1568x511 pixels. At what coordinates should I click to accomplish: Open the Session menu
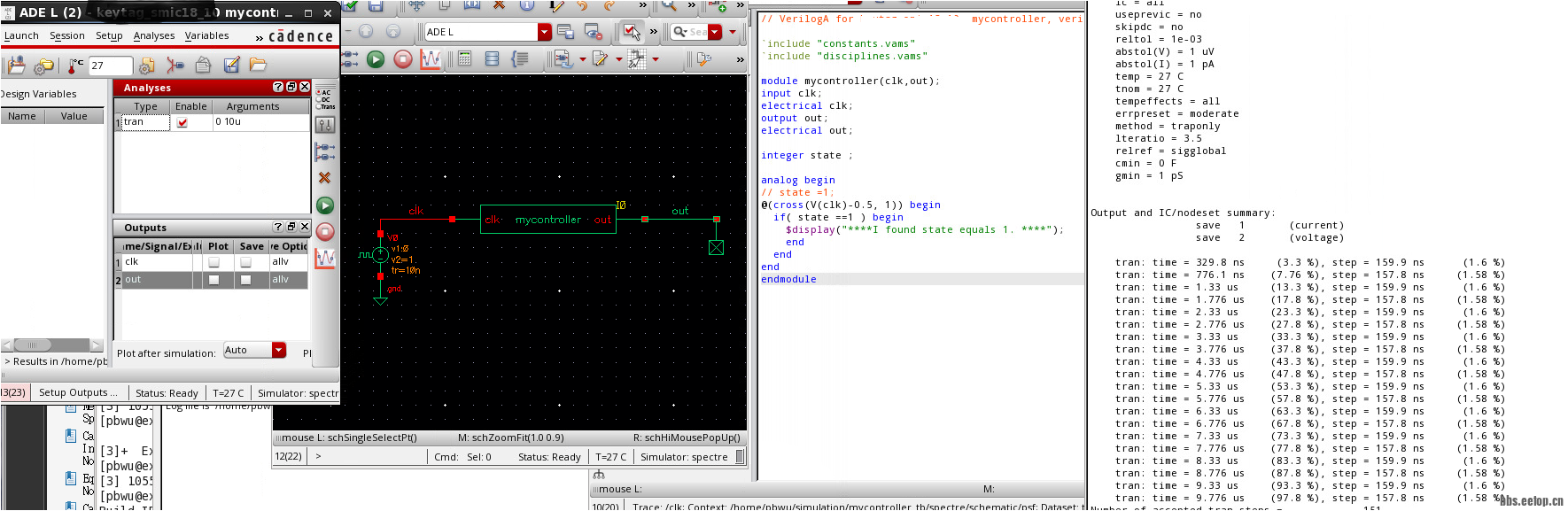(67, 35)
